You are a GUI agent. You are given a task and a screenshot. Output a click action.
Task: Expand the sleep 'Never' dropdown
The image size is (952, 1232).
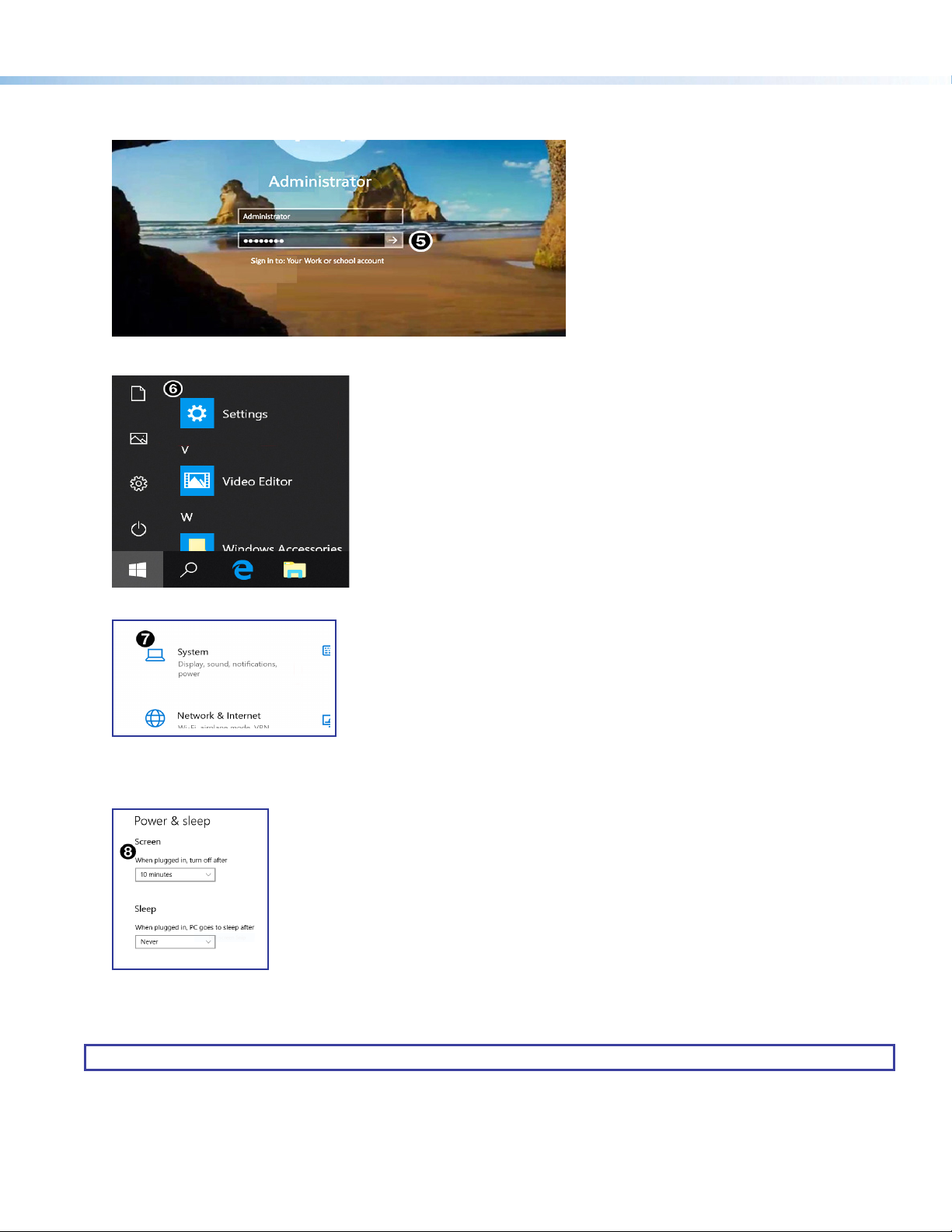[x=175, y=942]
